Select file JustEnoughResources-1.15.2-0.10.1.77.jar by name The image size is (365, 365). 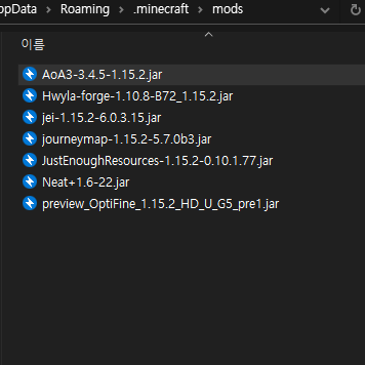157,161
